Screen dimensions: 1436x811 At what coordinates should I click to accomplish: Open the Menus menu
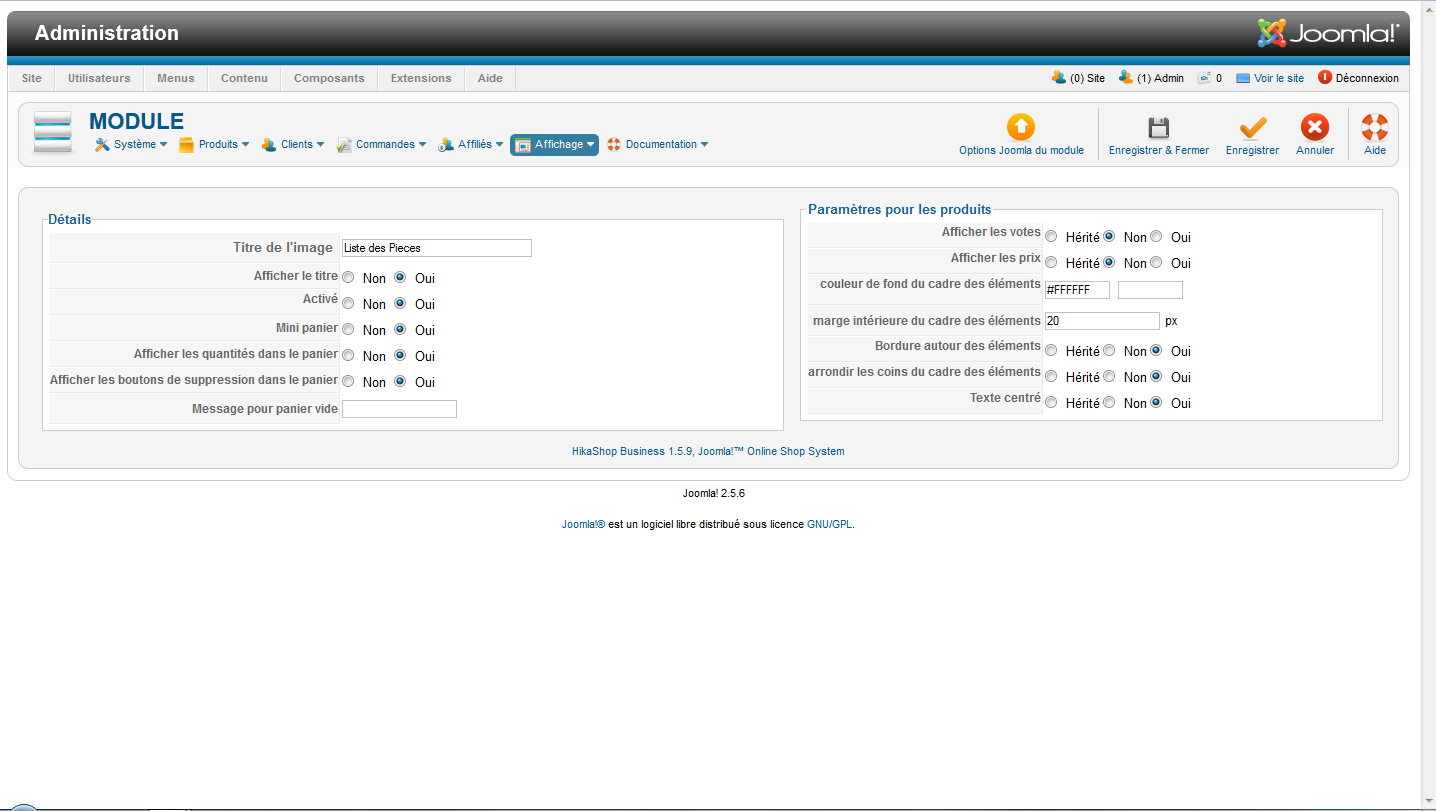[x=176, y=78]
